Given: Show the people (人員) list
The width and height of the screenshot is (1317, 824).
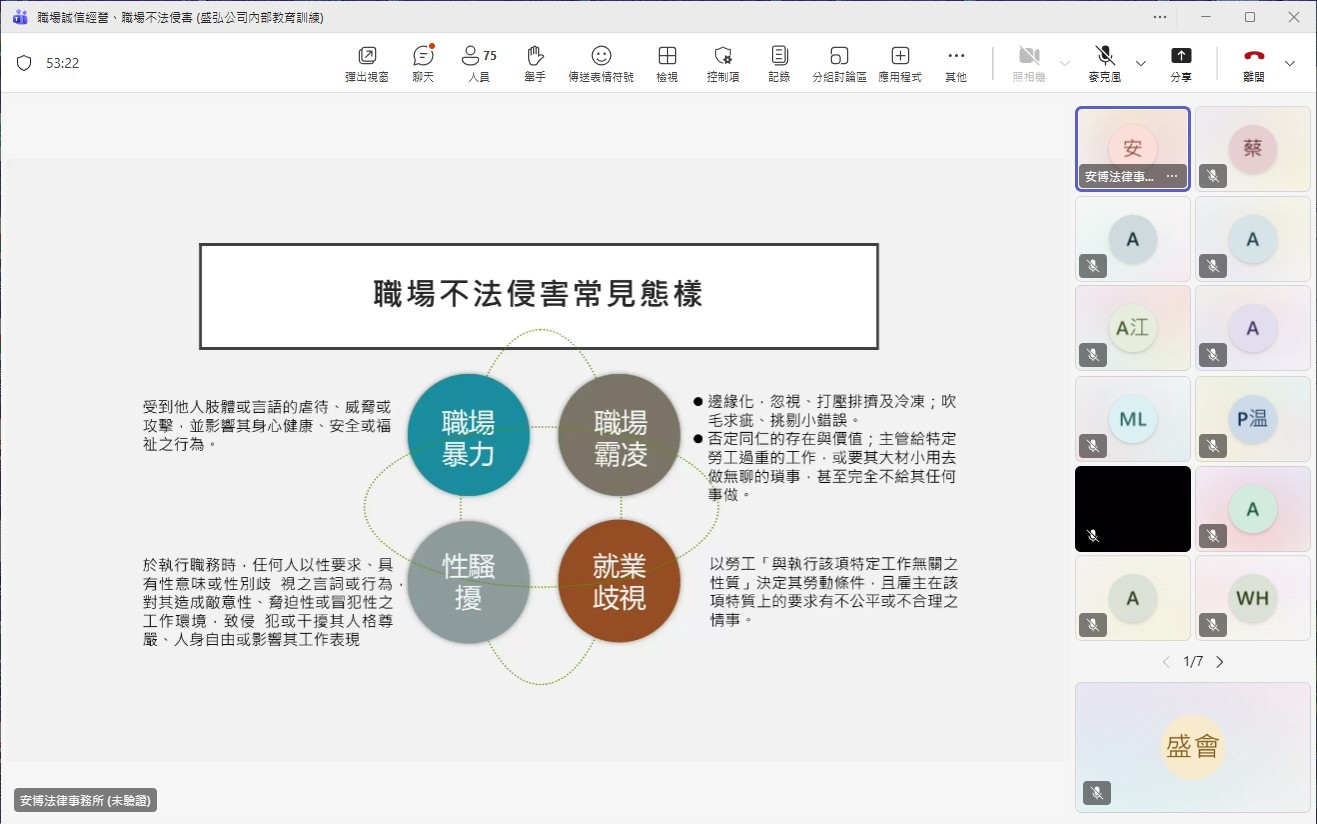Looking at the screenshot, I should [478, 63].
